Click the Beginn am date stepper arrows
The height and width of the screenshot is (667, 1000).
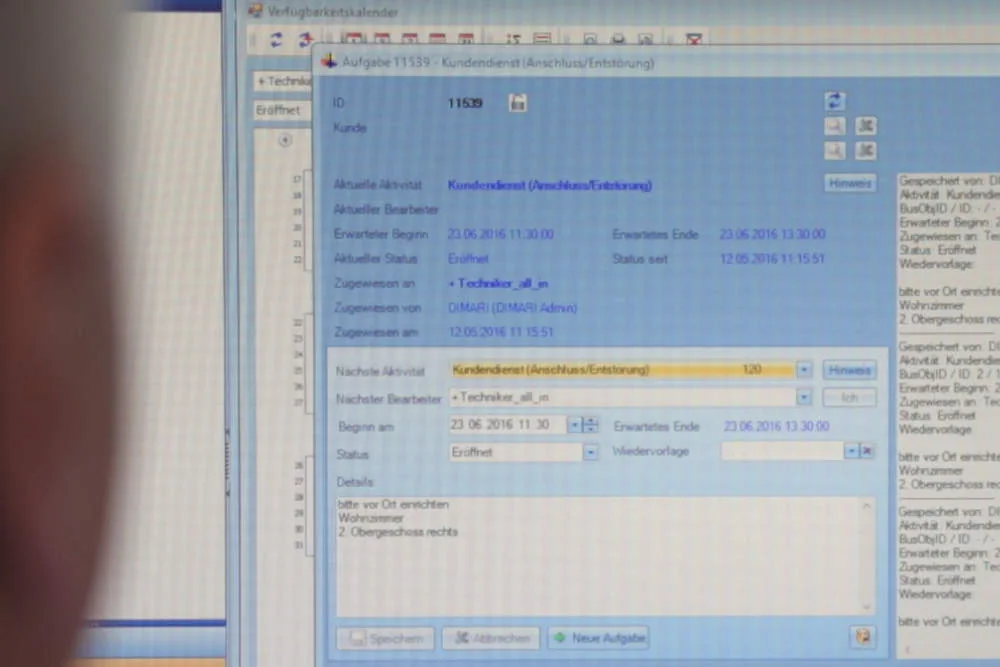point(591,425)
